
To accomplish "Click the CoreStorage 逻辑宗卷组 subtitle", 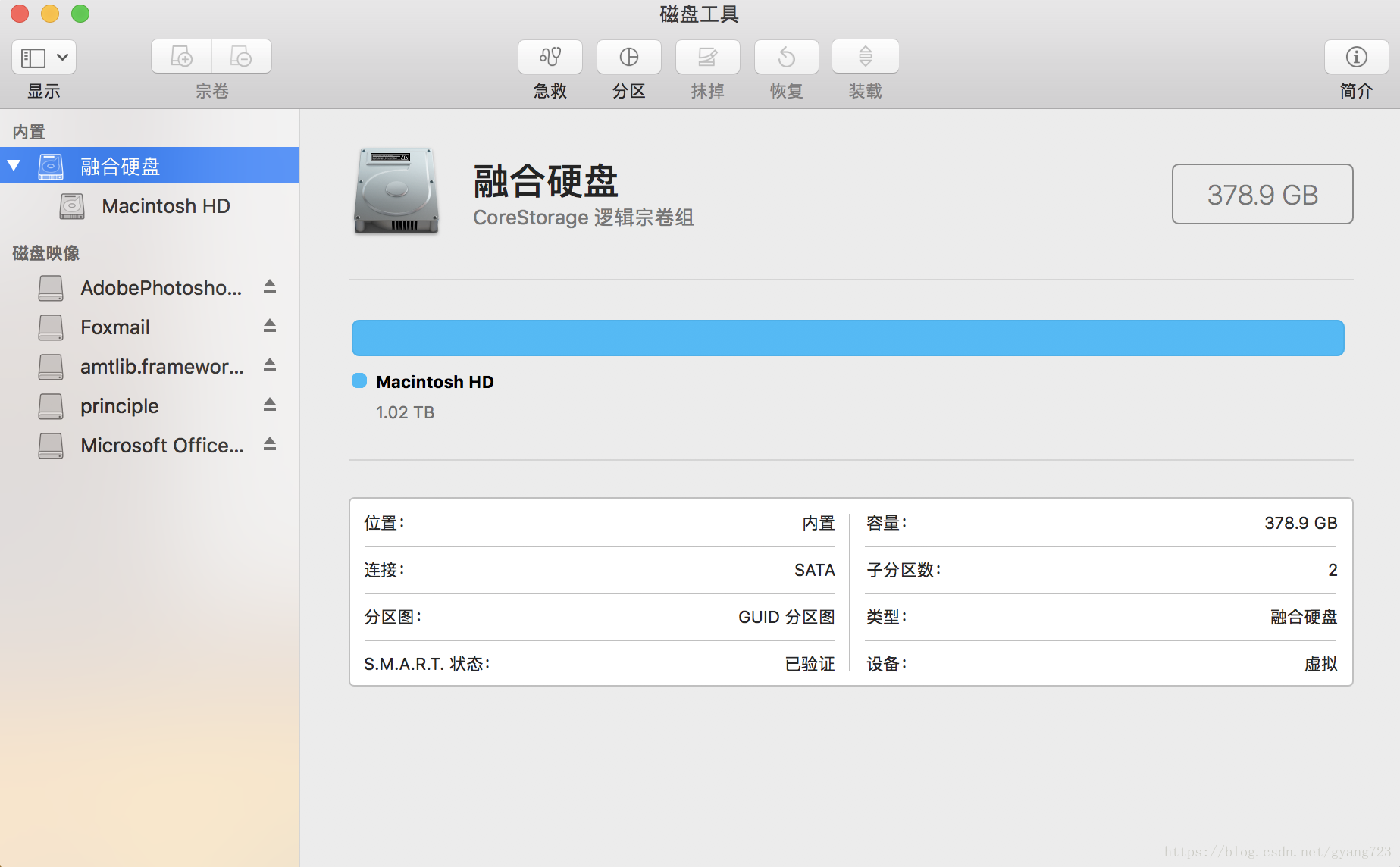I will [x=583, y=218].
